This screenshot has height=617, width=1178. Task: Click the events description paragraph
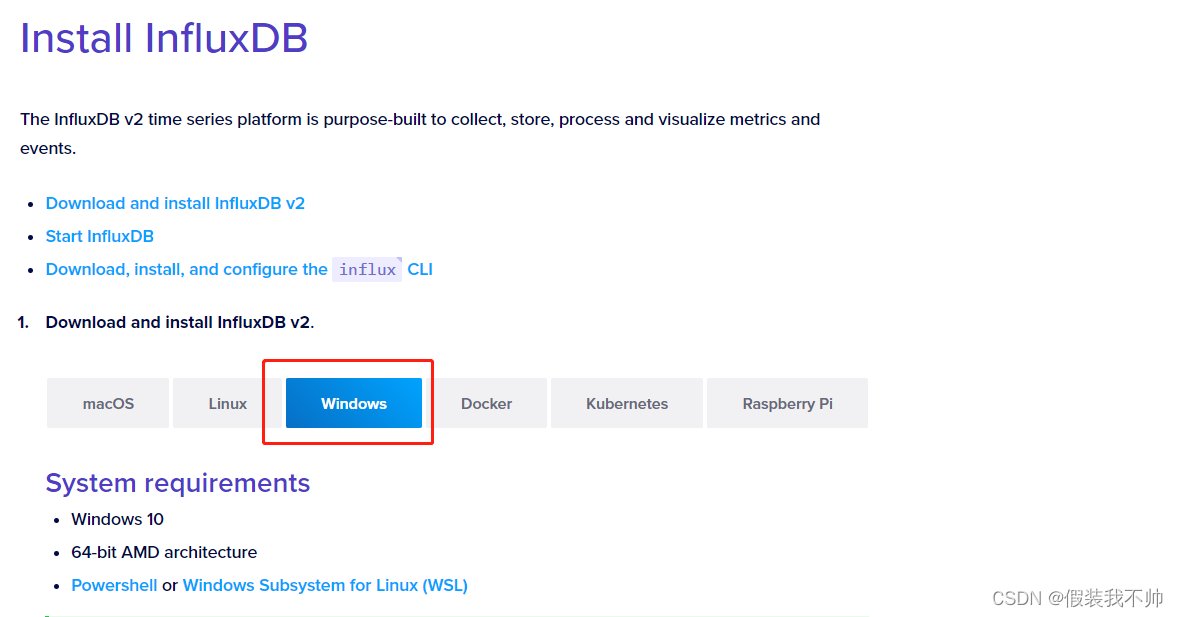pos(420,133)
